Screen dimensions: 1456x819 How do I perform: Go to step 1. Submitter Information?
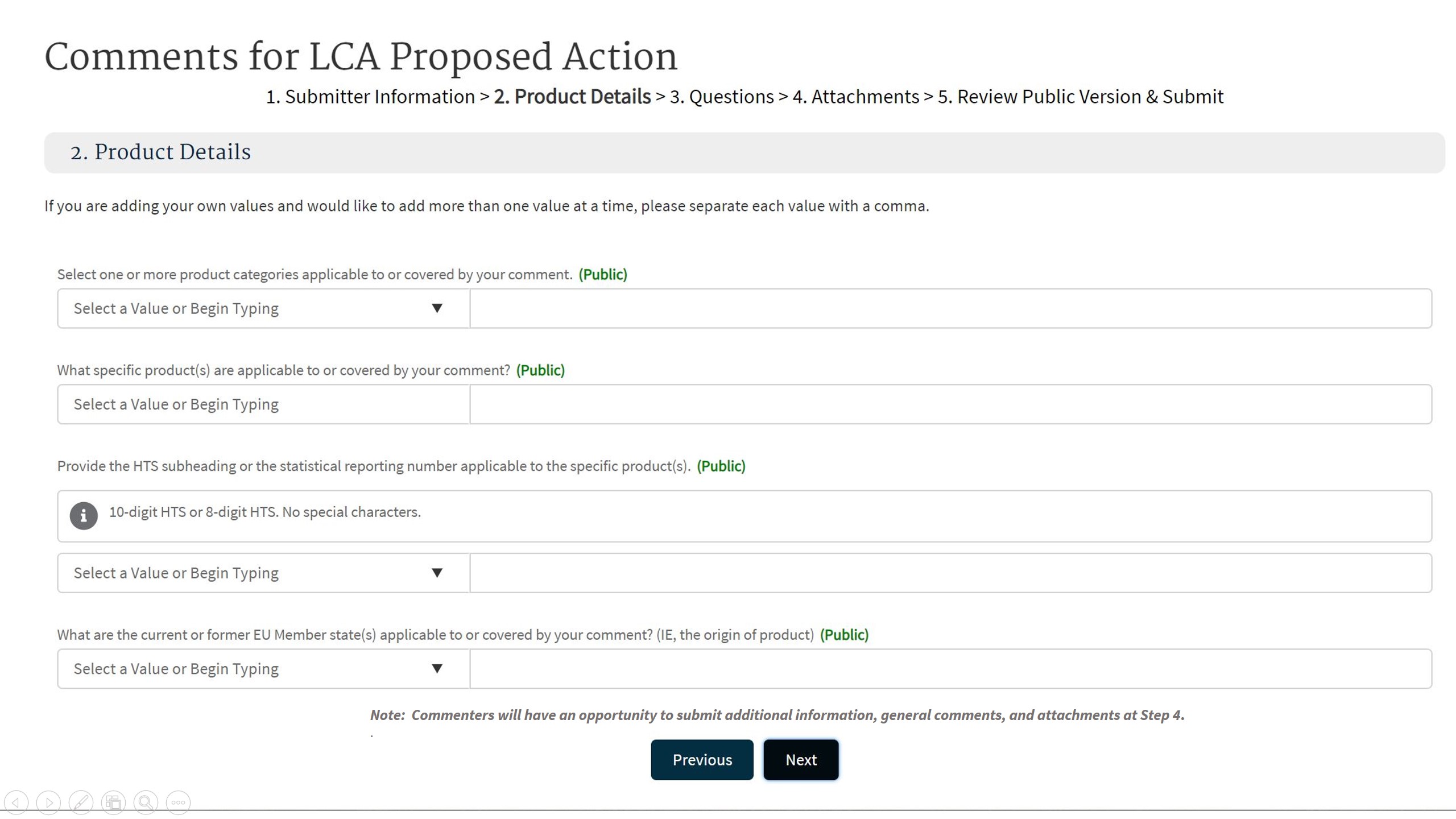click(370, 97)
